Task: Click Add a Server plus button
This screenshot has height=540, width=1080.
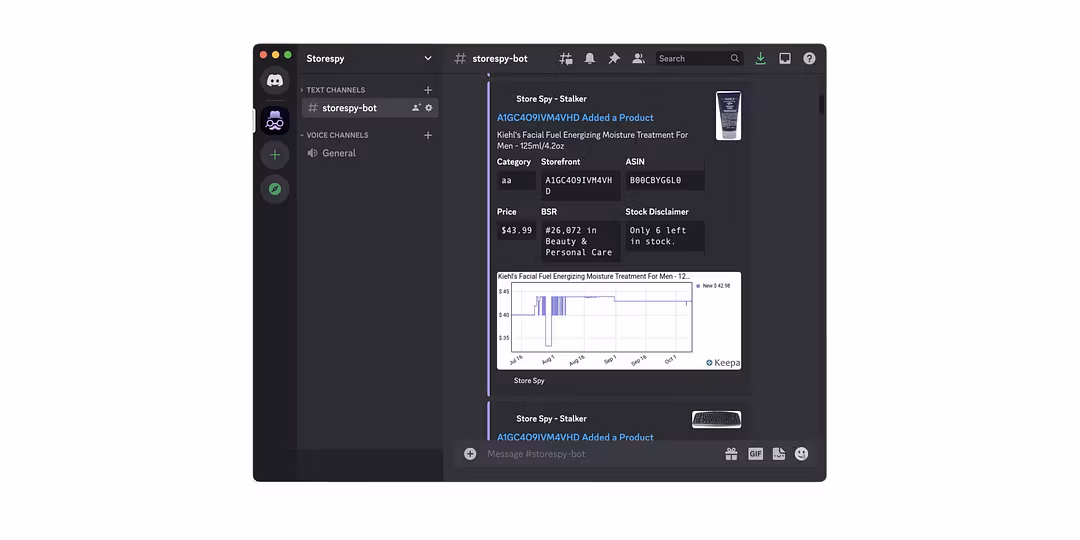Action: [x=275, y=155]
